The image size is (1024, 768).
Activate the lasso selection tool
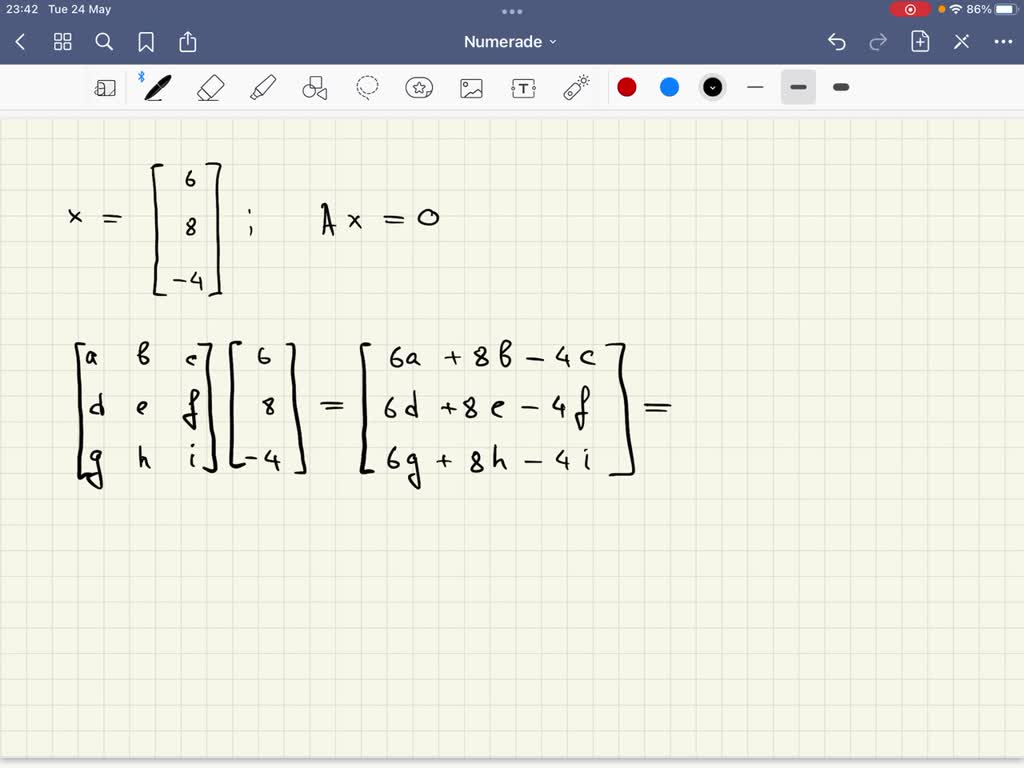pos(366,88)
